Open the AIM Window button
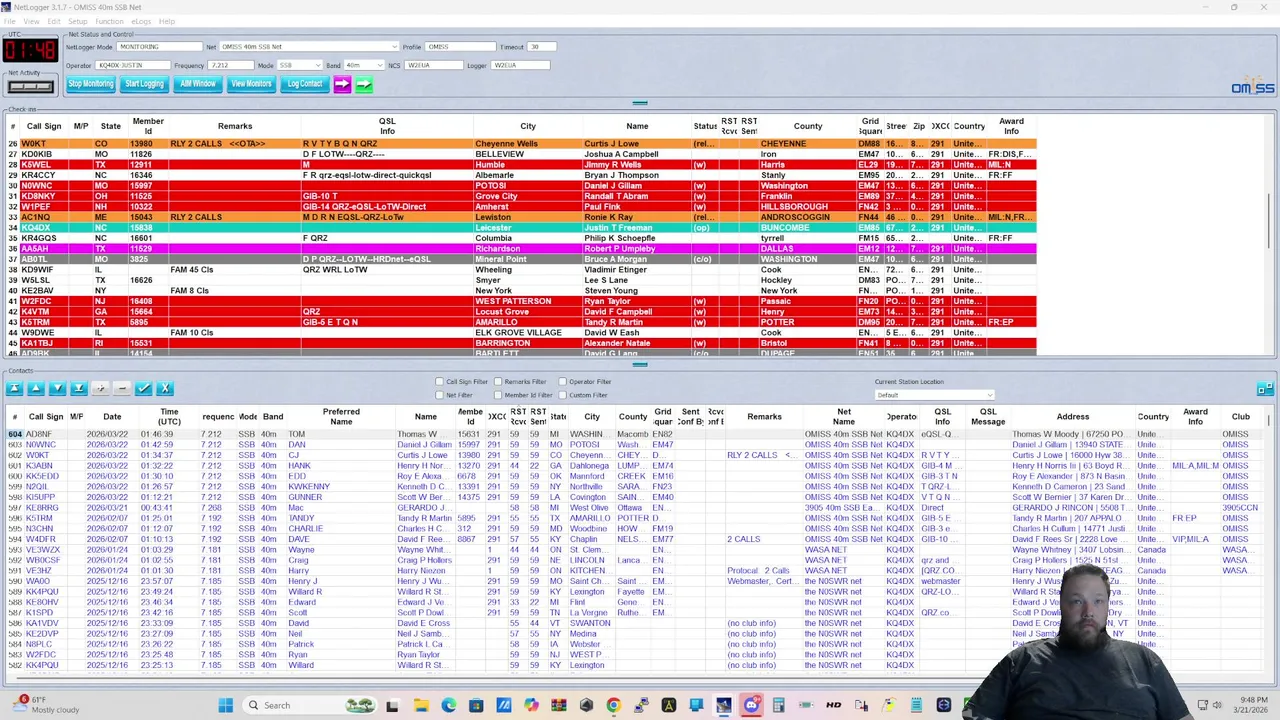 coord(198,84)
